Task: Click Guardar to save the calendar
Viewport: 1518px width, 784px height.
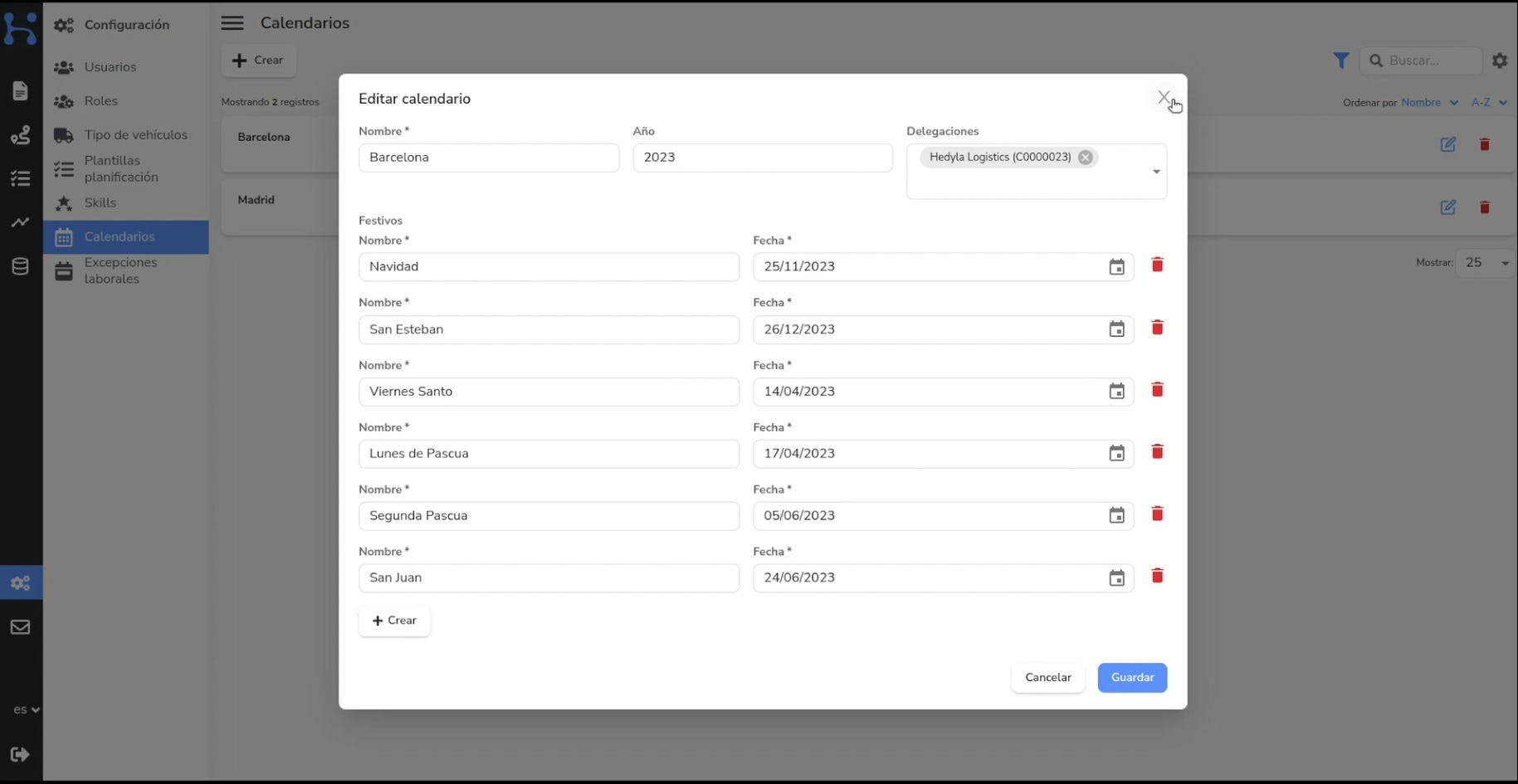Action: 1132,677
